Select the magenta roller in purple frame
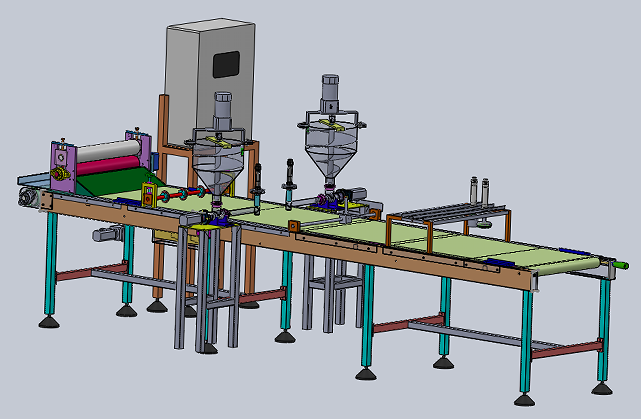The height and width of the screenshot is (419, 641). pos(108,166)
